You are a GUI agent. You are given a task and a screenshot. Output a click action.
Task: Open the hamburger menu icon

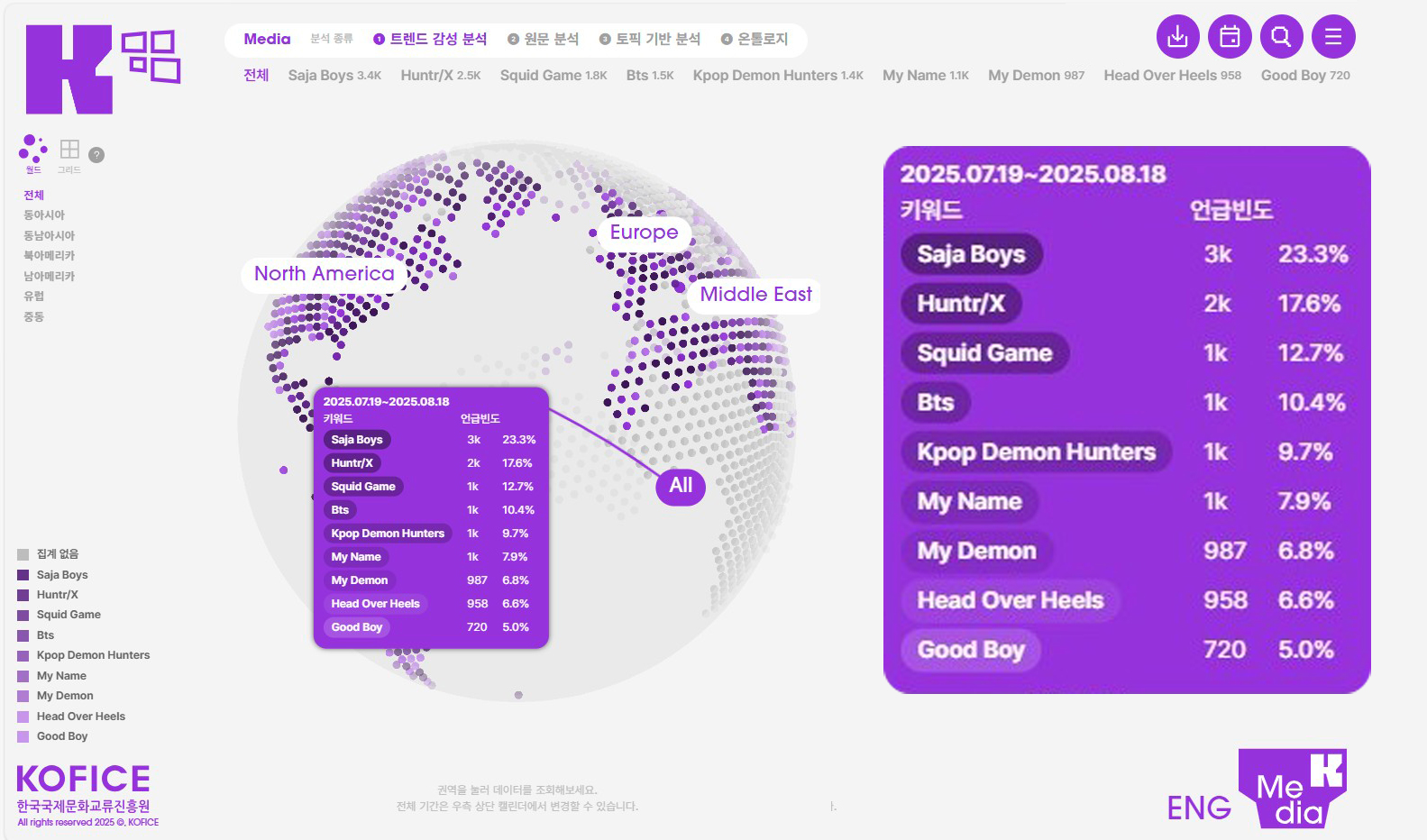click(x=1333, y=37)
